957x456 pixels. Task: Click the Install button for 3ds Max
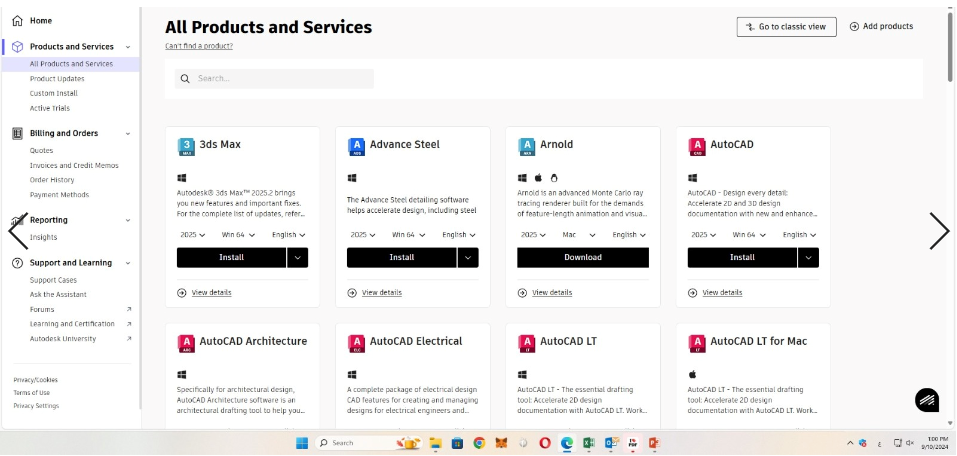pos(231,258)
